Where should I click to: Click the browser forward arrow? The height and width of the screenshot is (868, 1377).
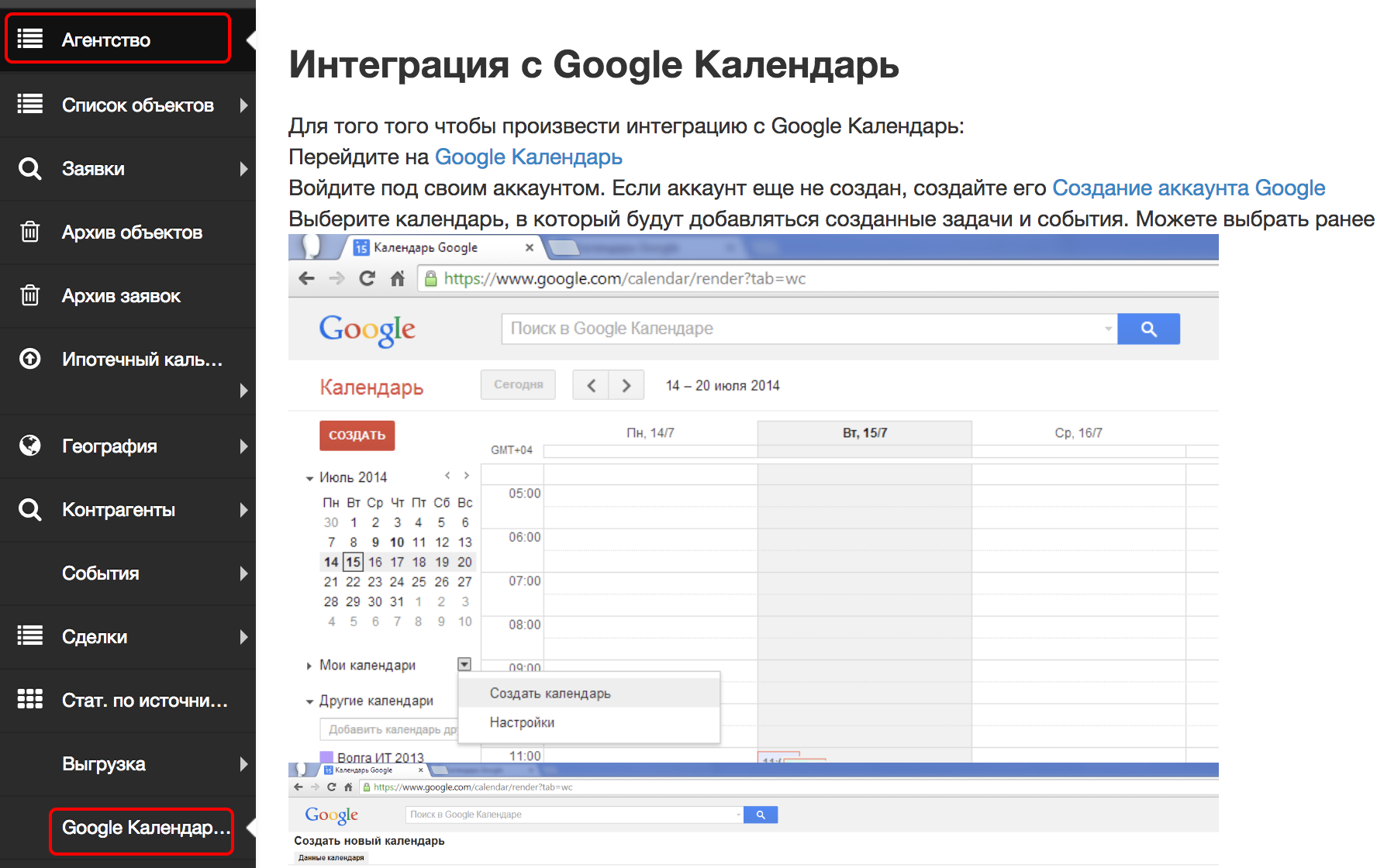(336, 278)
